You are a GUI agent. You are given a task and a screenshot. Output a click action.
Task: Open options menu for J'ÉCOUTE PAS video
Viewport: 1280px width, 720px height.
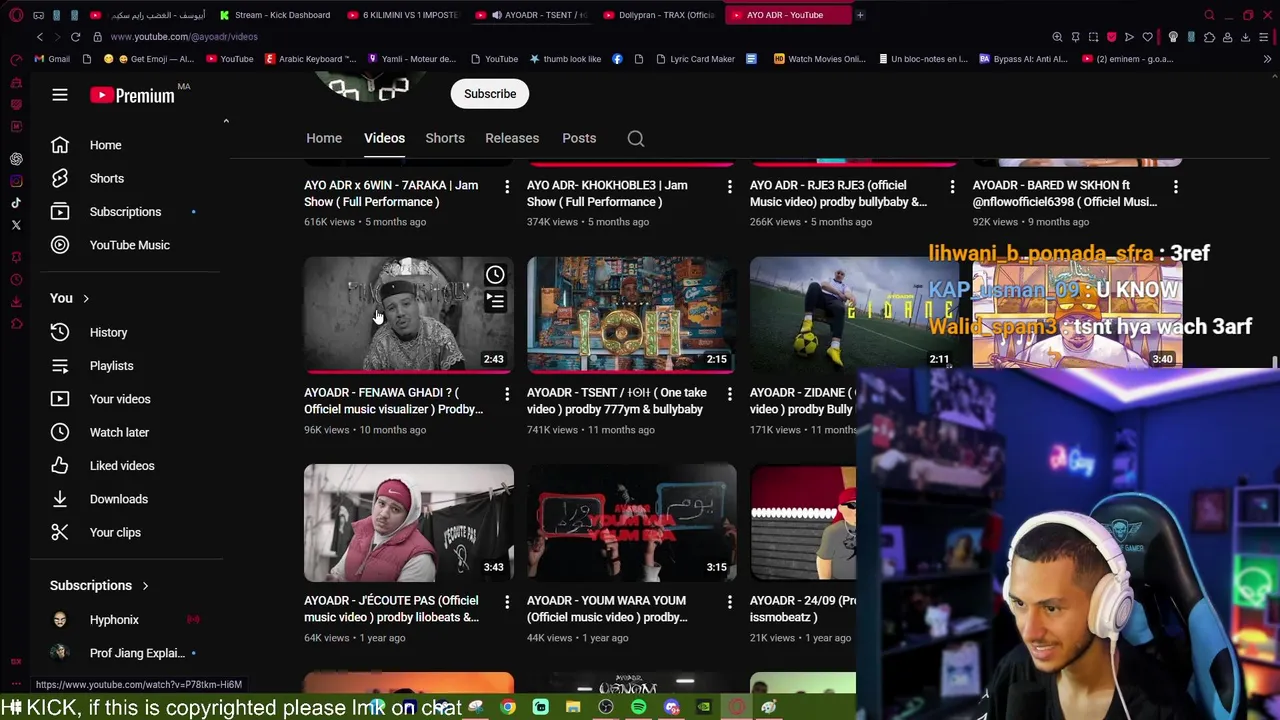[x=507, y=603]
